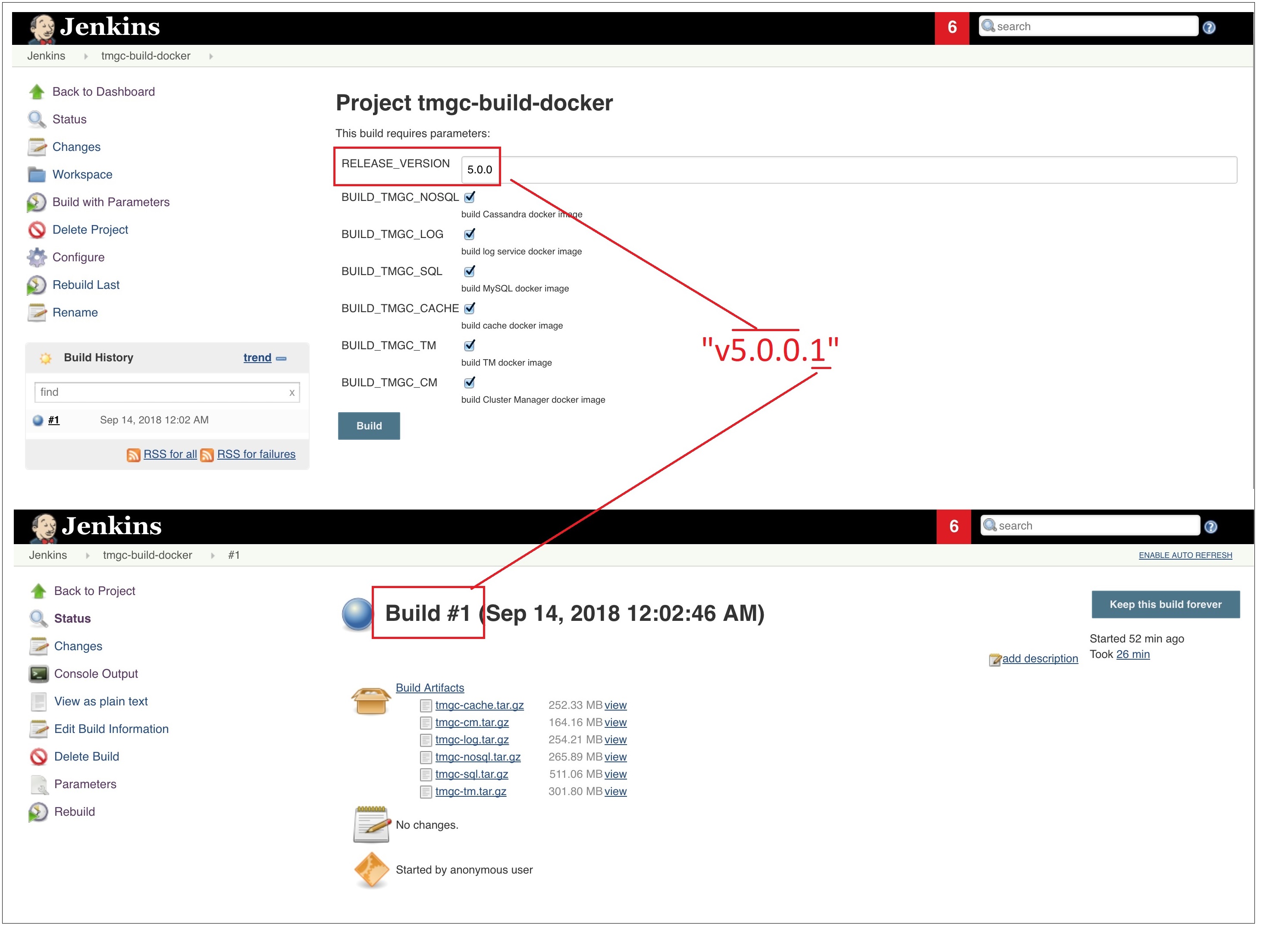Open the Workspace sidebar item
1273x952 pixels.
click(x=82, y=175)
